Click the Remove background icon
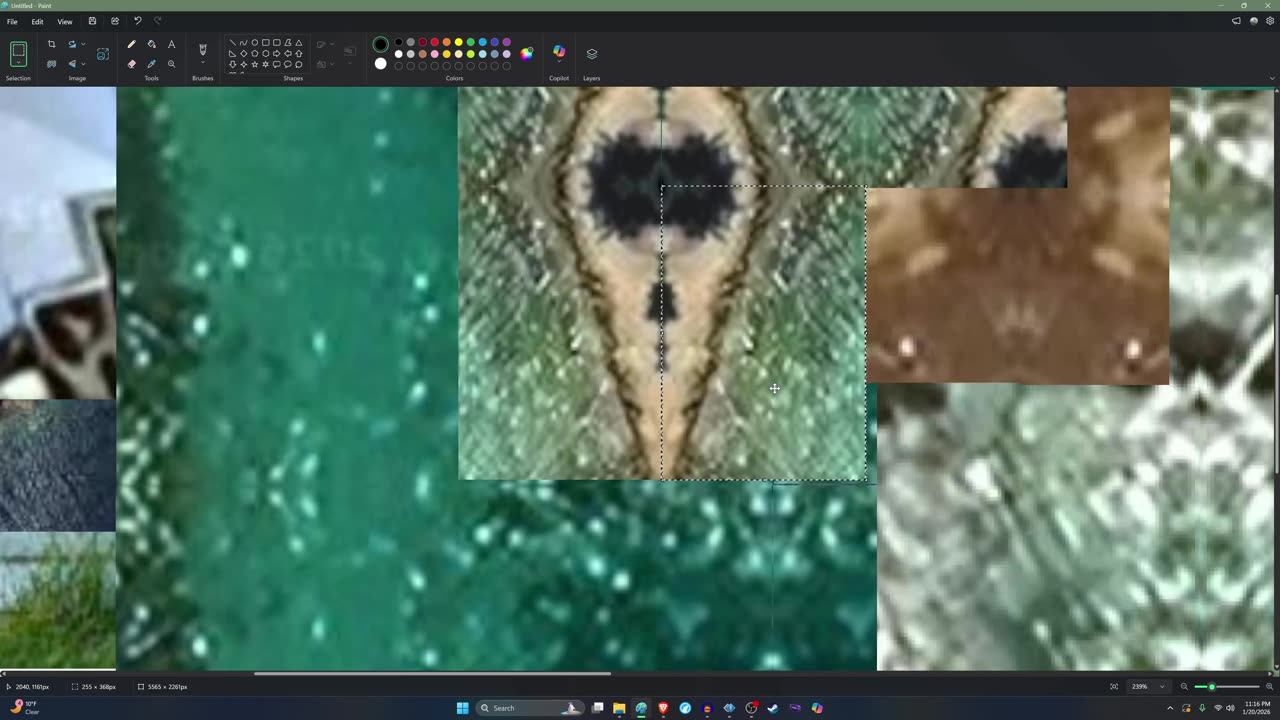Image resolution: width=1280 pixels, height=720 pixels. click(x=51, y=64)
